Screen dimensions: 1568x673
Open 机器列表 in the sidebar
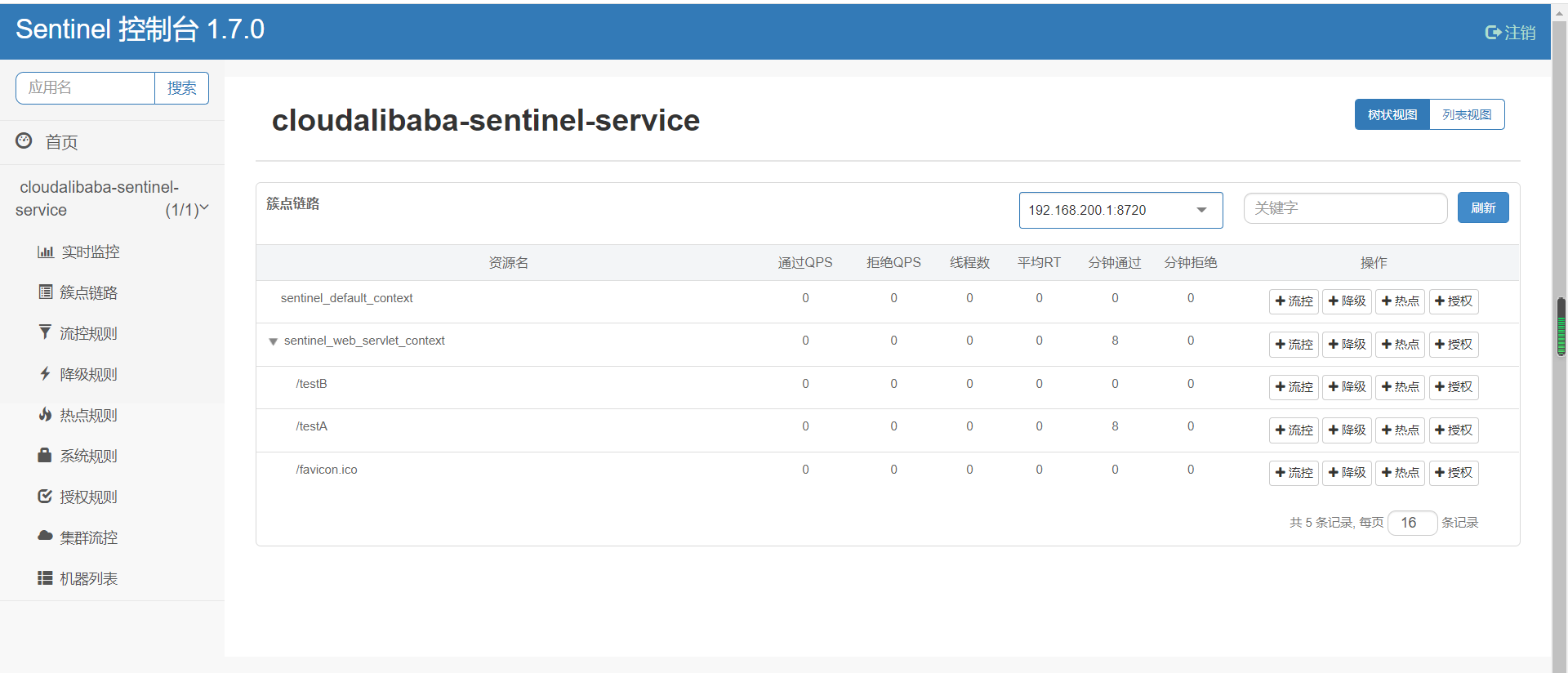(88, 578)
